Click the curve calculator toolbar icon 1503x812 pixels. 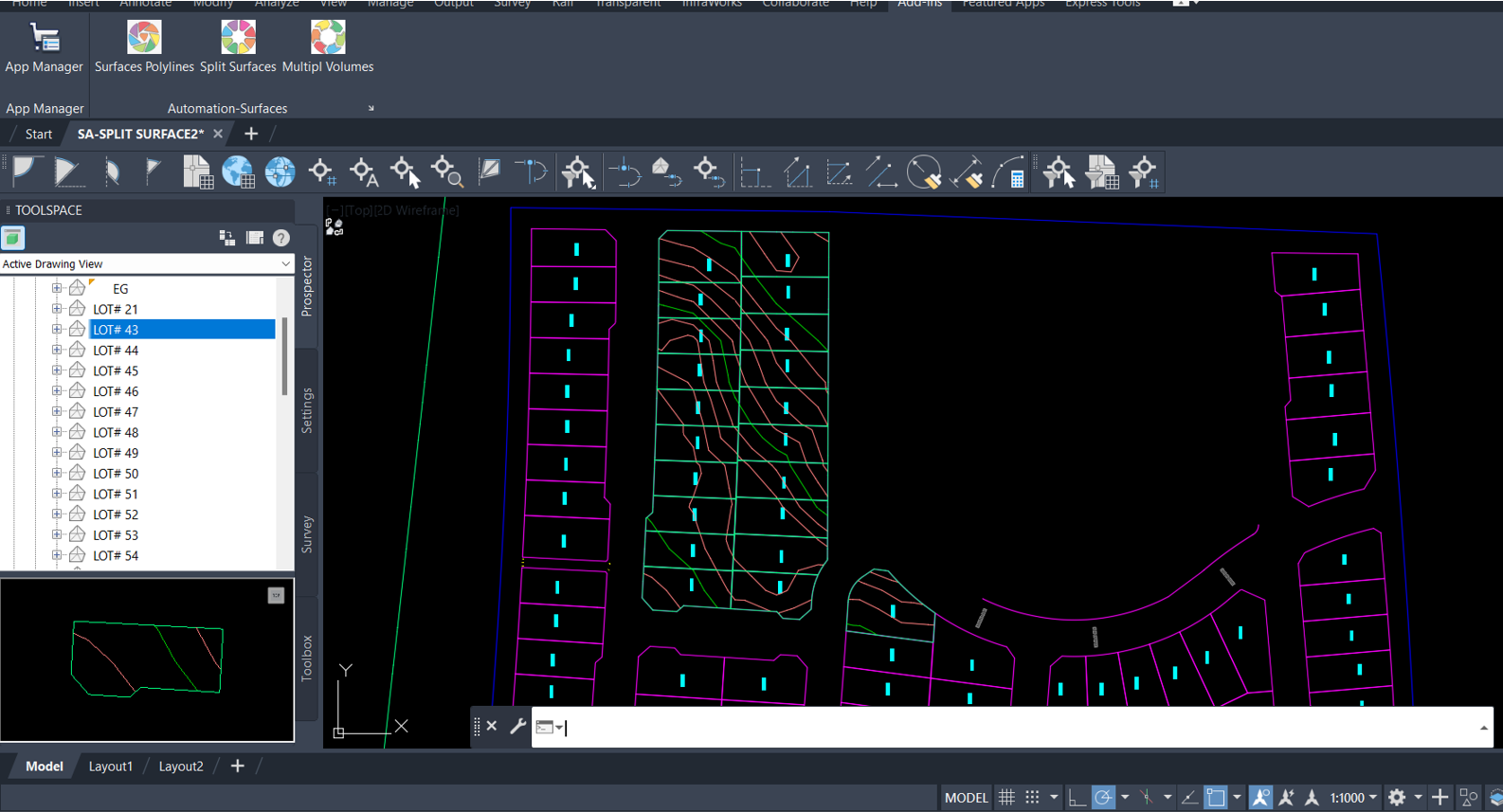[1009, 172]
